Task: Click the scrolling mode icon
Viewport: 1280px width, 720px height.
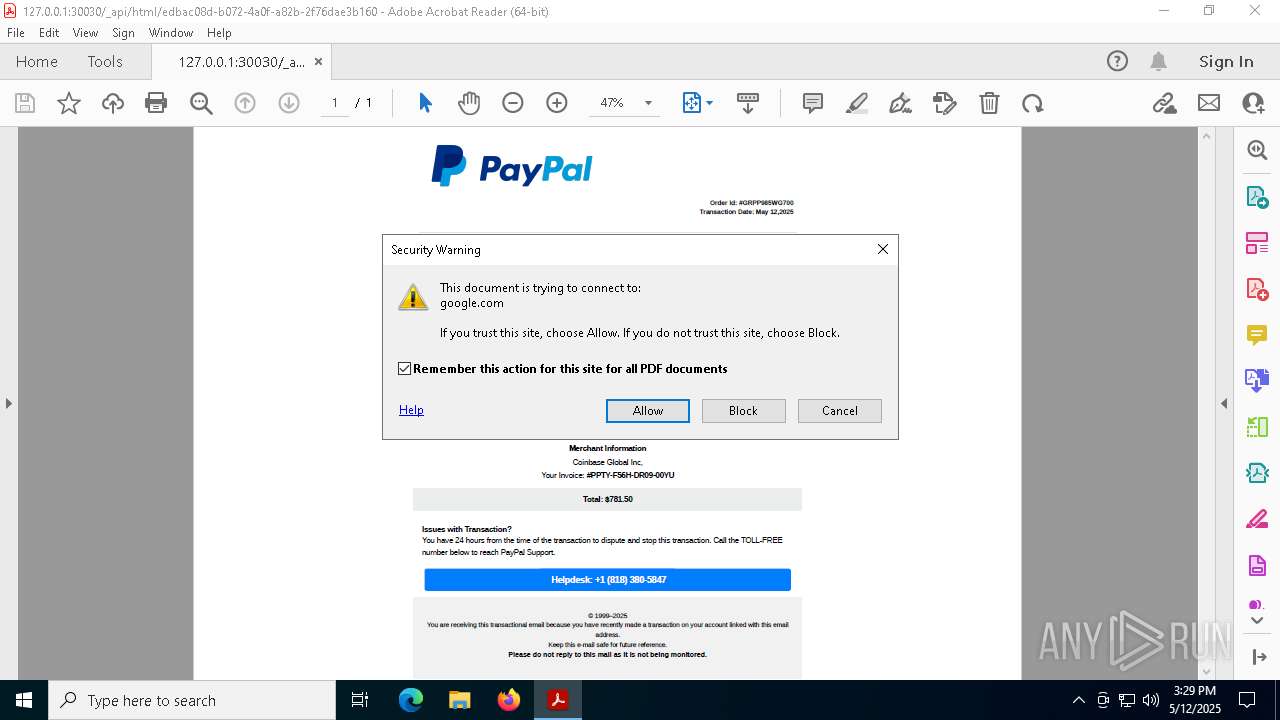Action: tap(747, 103)
